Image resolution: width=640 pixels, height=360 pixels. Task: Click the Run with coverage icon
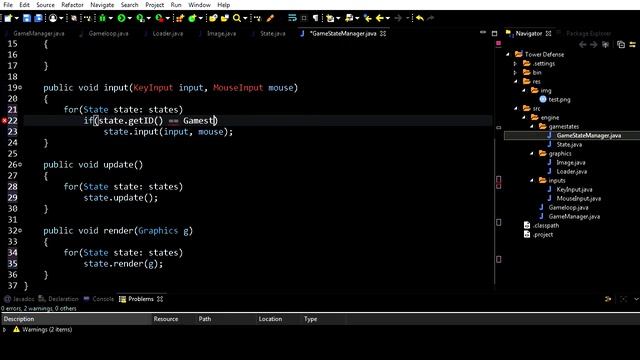pyautogui.click(x=140, y=18)
